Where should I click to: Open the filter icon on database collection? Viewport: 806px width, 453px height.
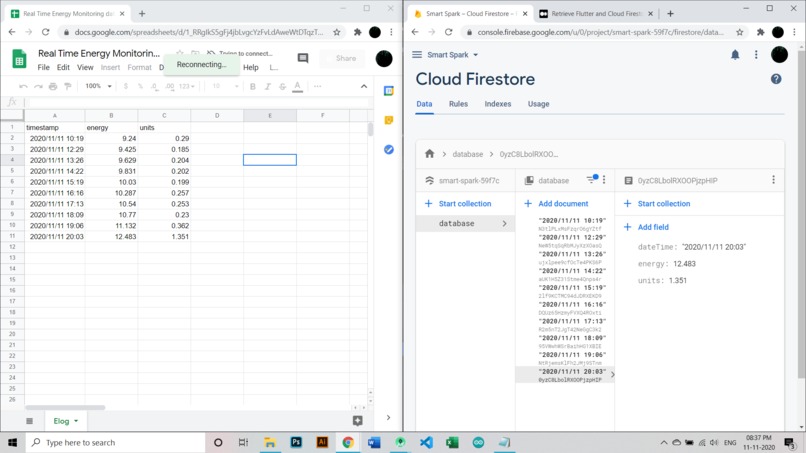tap(591, 179)
